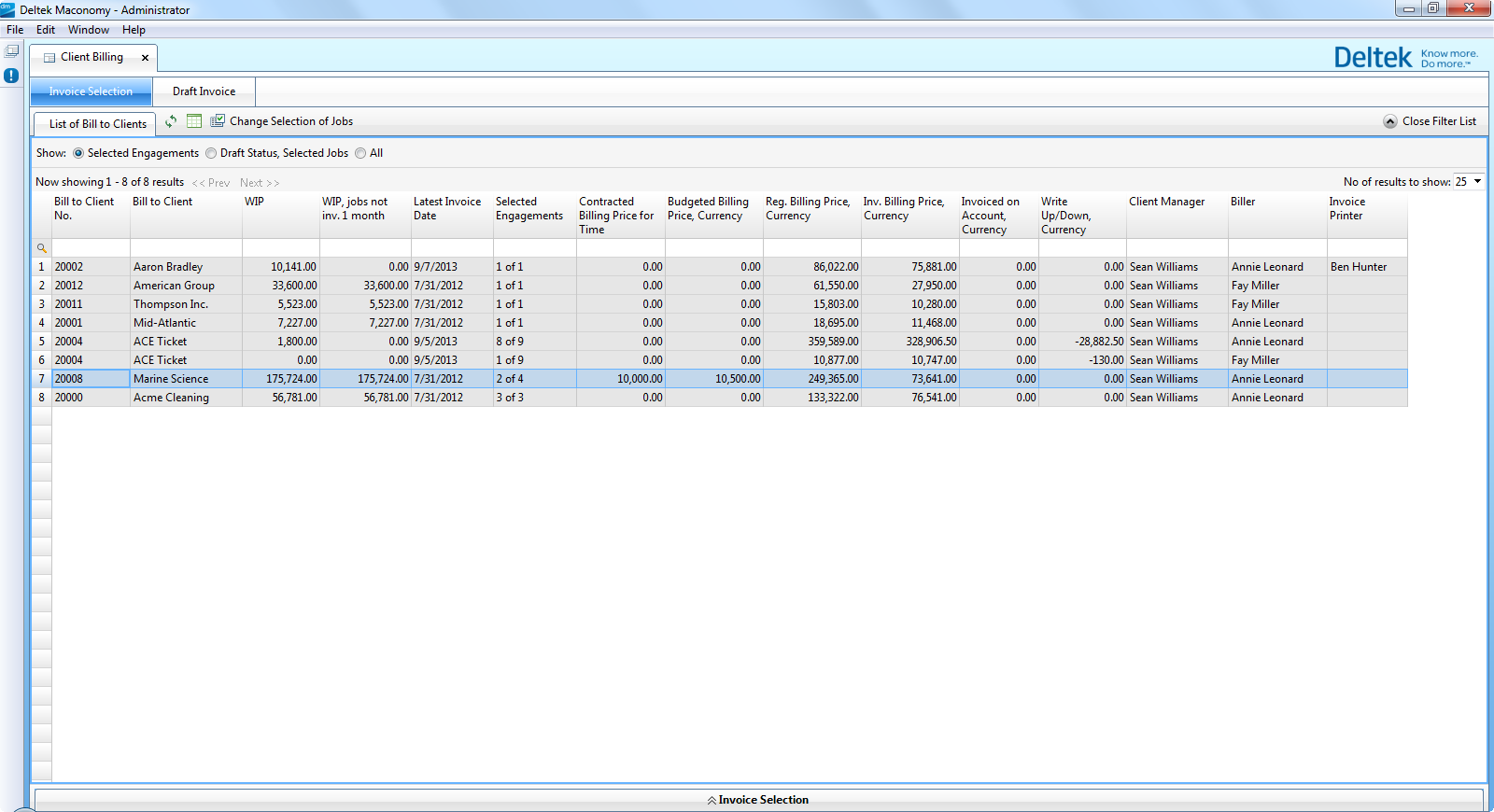Switch to the Draft Invoice tab
The height and width of the screenshot is (812, 1494).
[204, 91]
